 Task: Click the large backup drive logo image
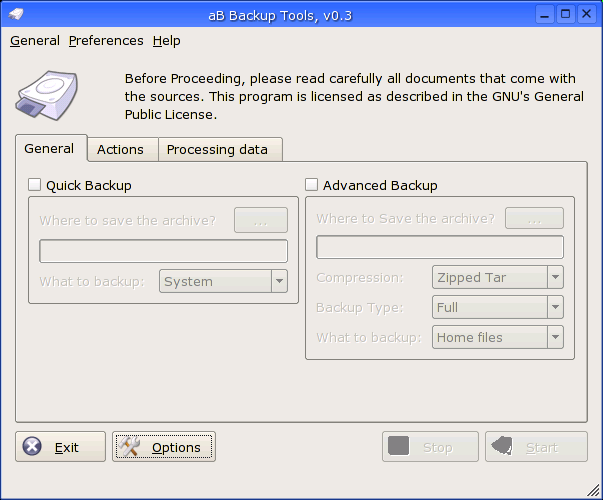point(47,95)
